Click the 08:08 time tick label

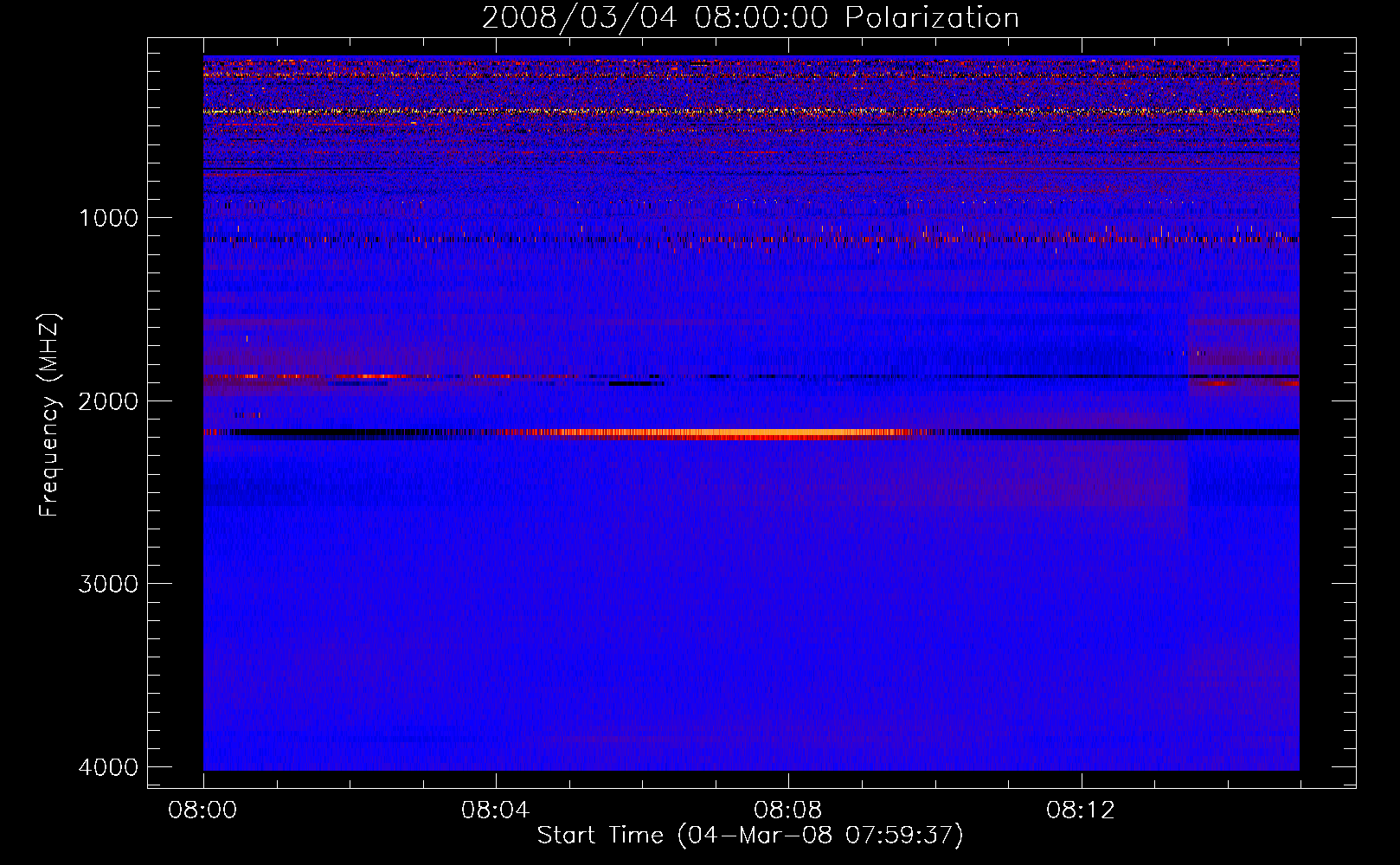(x=788, y=811)
